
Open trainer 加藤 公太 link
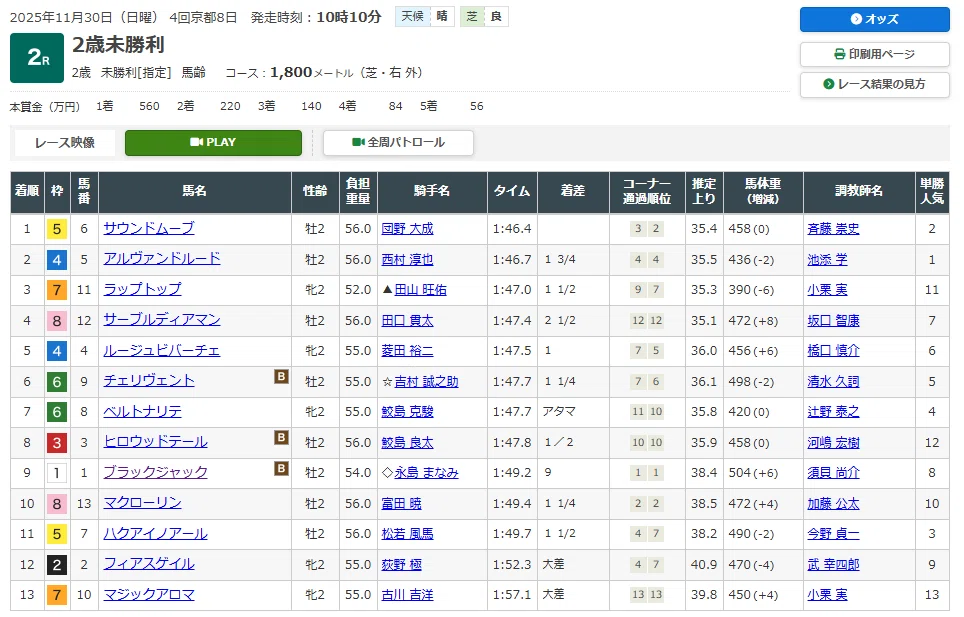[833, 503]
